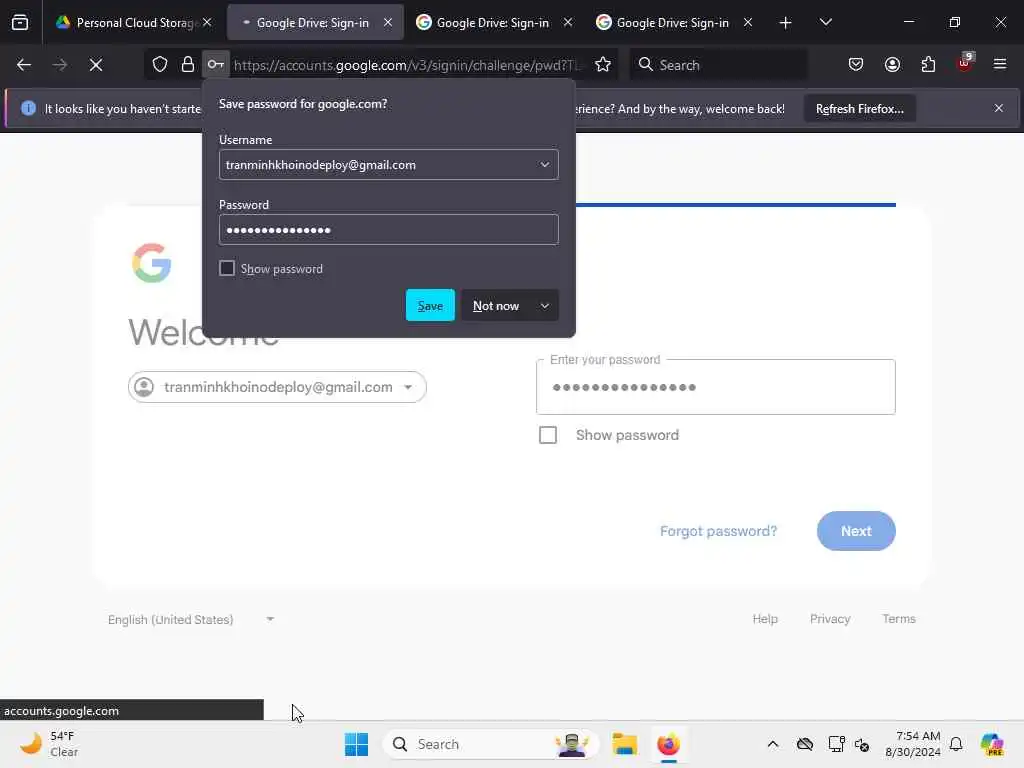Open the weather widget on taskbar
This screenshot has width=1024, height=768.
tap(50, 744)
